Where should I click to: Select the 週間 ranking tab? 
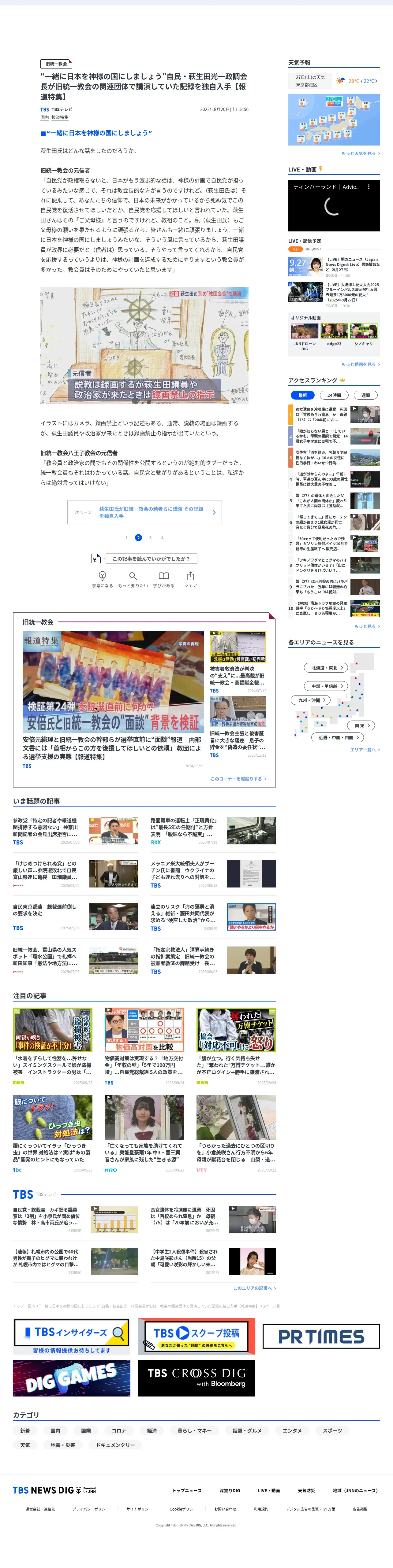point(365,395)
